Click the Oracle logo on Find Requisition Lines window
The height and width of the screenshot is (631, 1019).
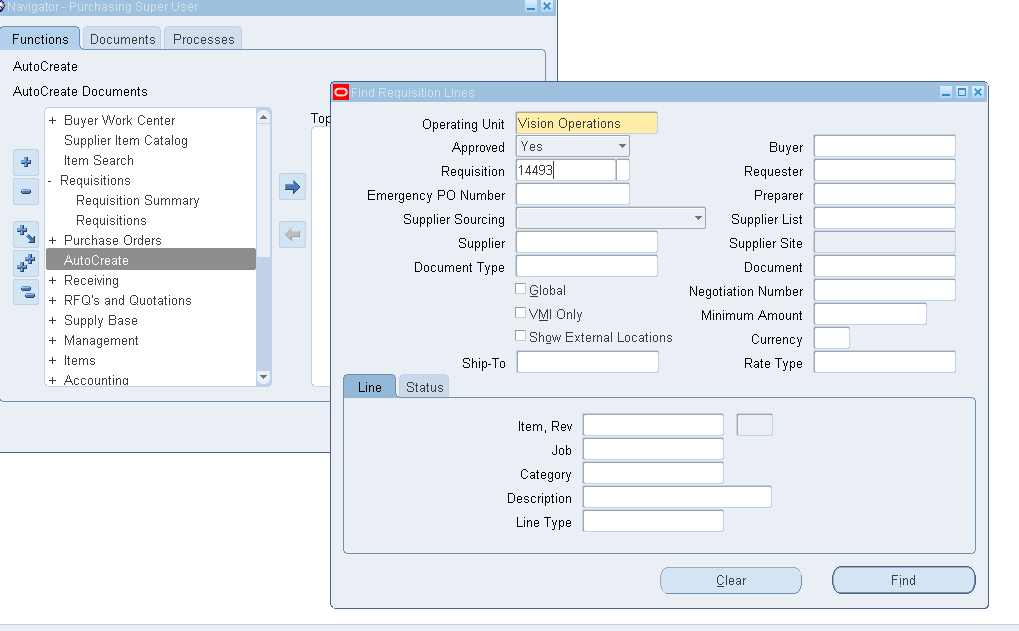coord(341,91)
